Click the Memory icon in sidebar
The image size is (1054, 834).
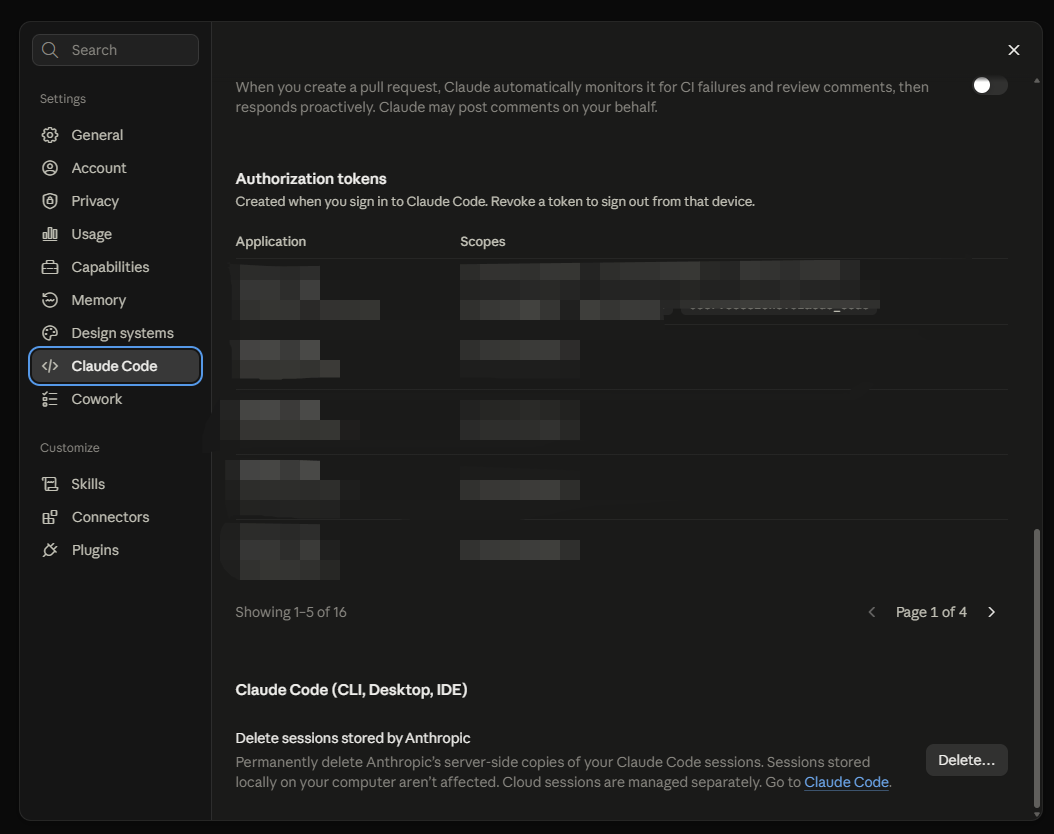point(50,300)
